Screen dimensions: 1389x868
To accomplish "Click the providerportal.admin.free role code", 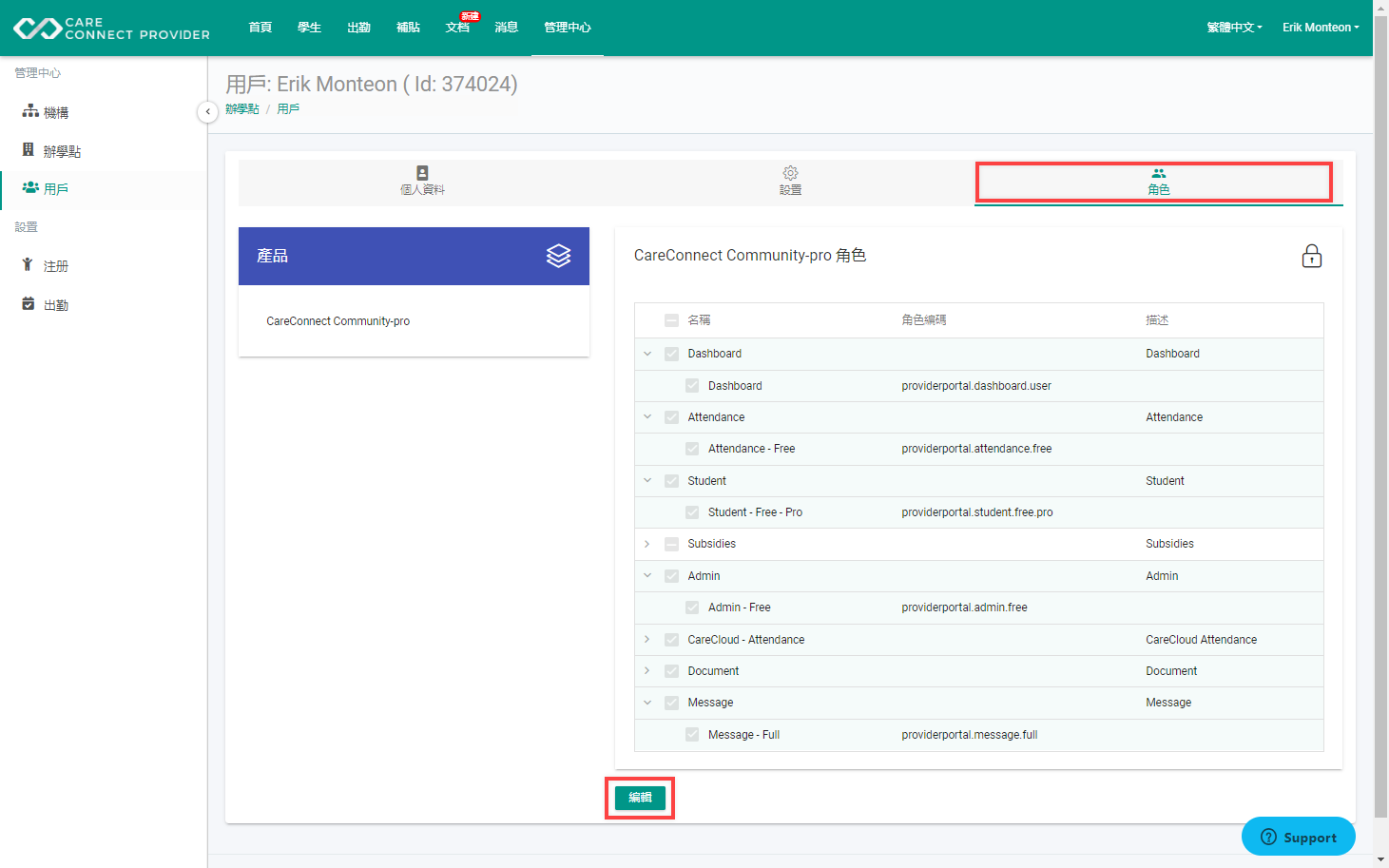I will [964, 608].
